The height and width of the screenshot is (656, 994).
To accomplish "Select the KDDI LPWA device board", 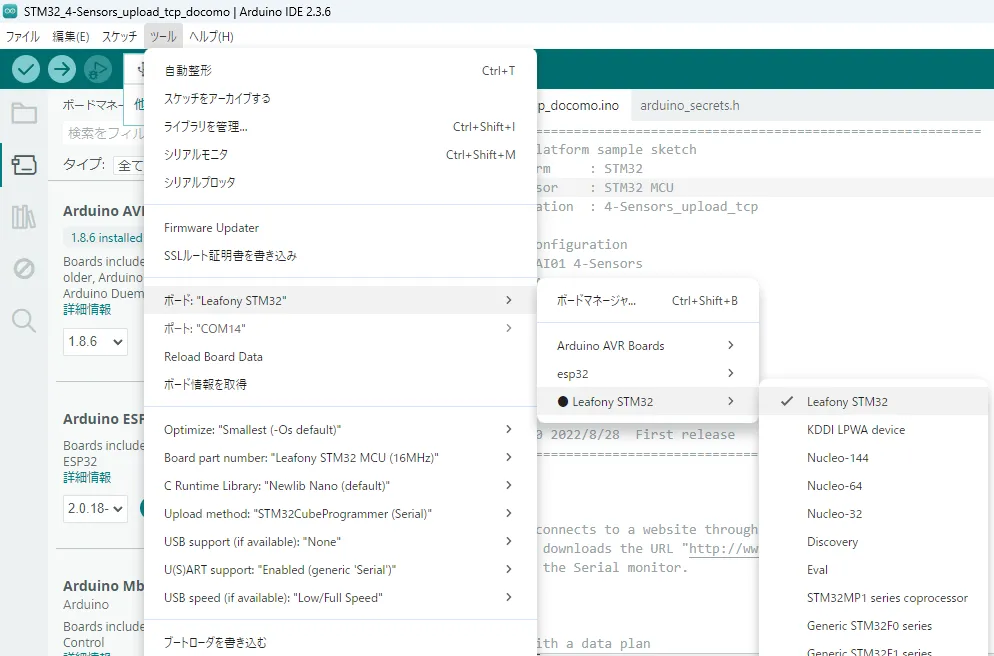I will 855,430.
